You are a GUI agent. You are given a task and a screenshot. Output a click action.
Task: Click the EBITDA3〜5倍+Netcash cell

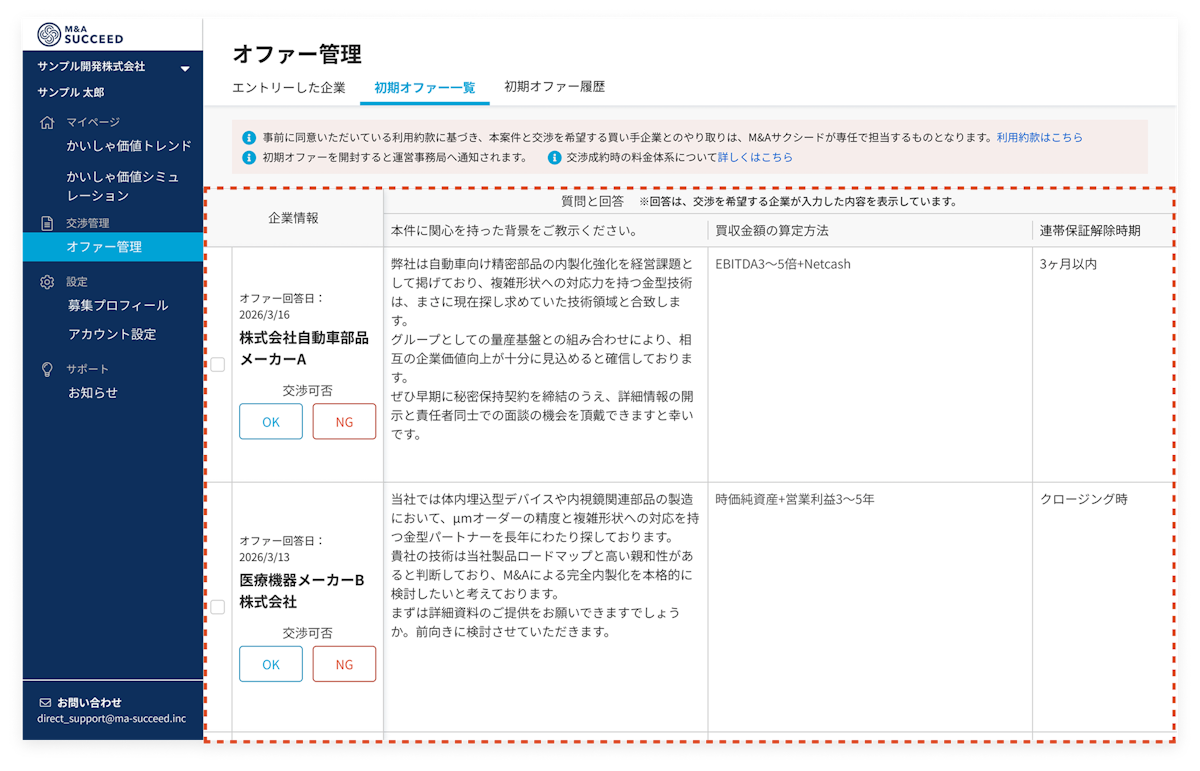(x=783, y=265)
